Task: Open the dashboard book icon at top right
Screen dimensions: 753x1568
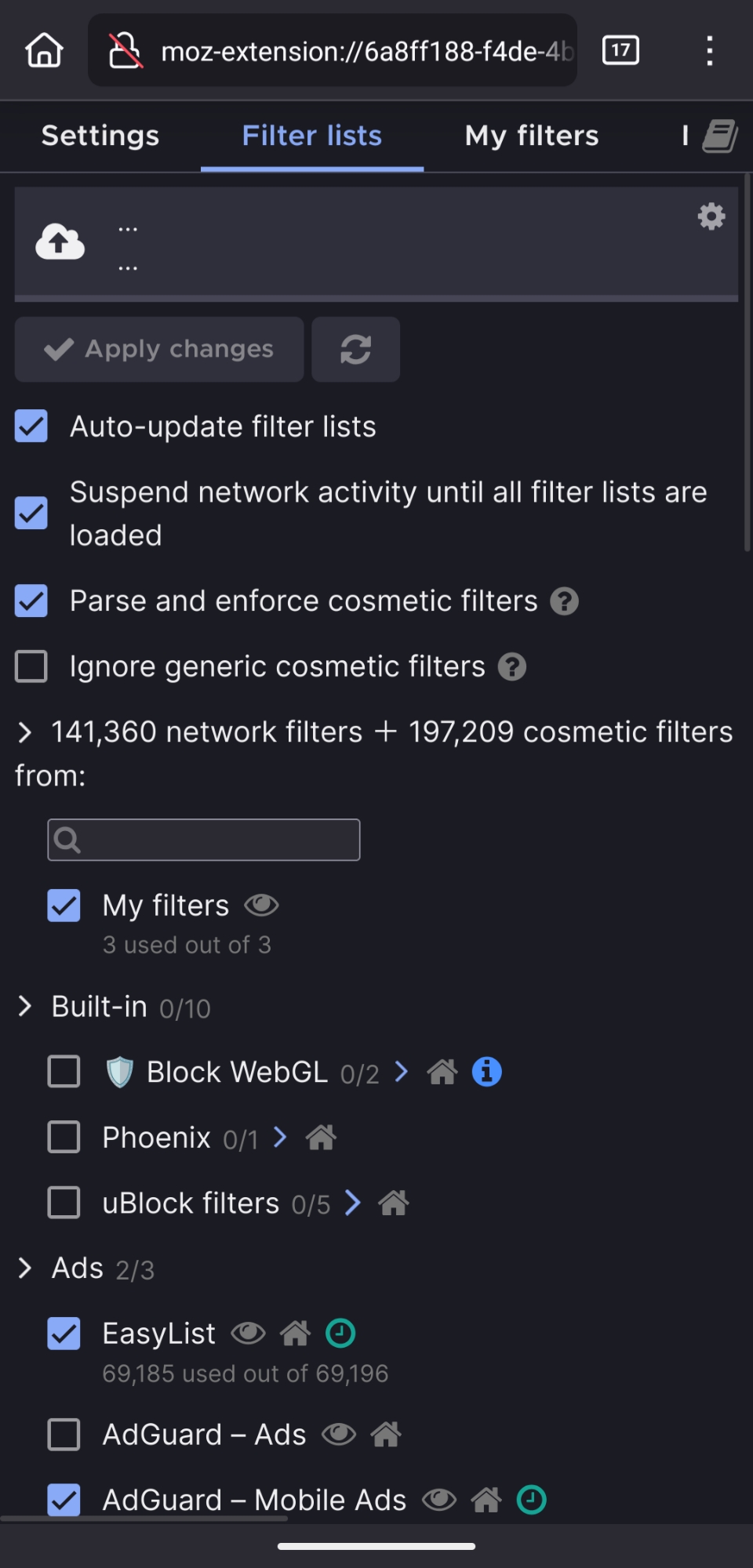Action: pos(719,136)
